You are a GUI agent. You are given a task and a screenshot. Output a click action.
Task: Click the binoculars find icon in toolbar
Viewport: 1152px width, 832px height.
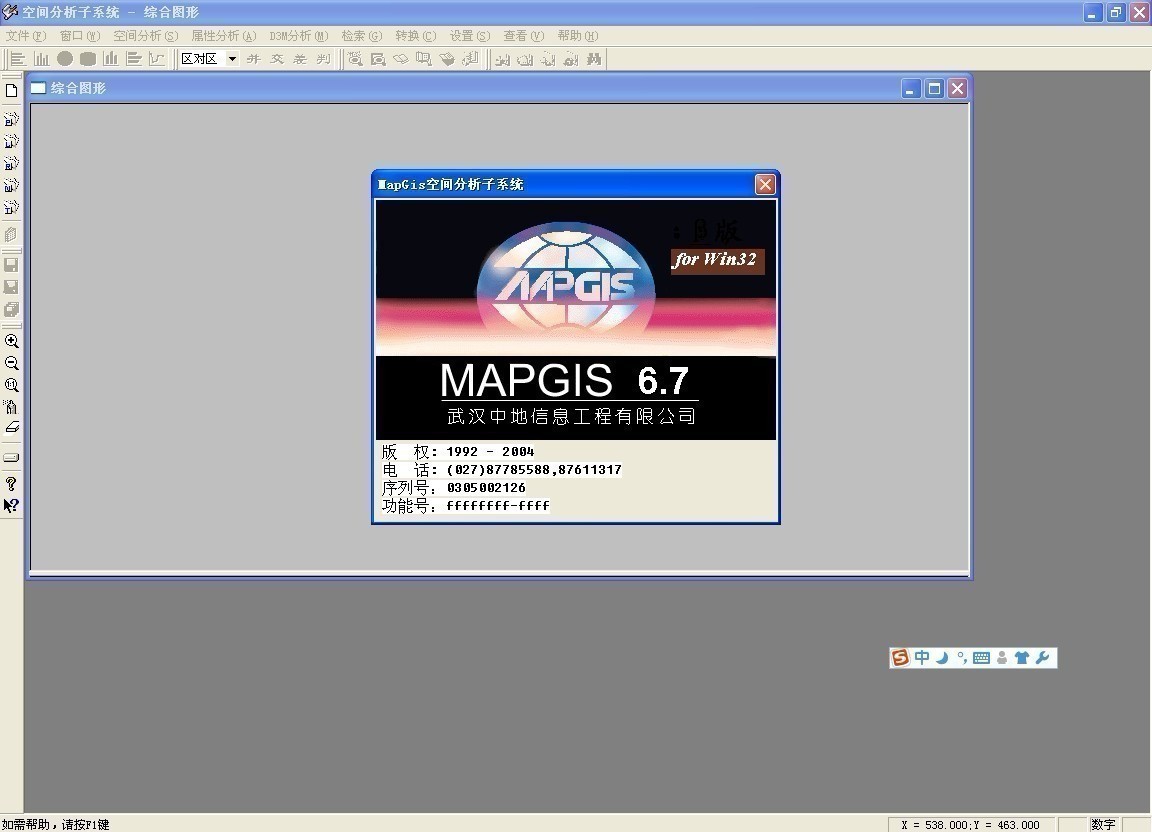(x=594, y=59)
